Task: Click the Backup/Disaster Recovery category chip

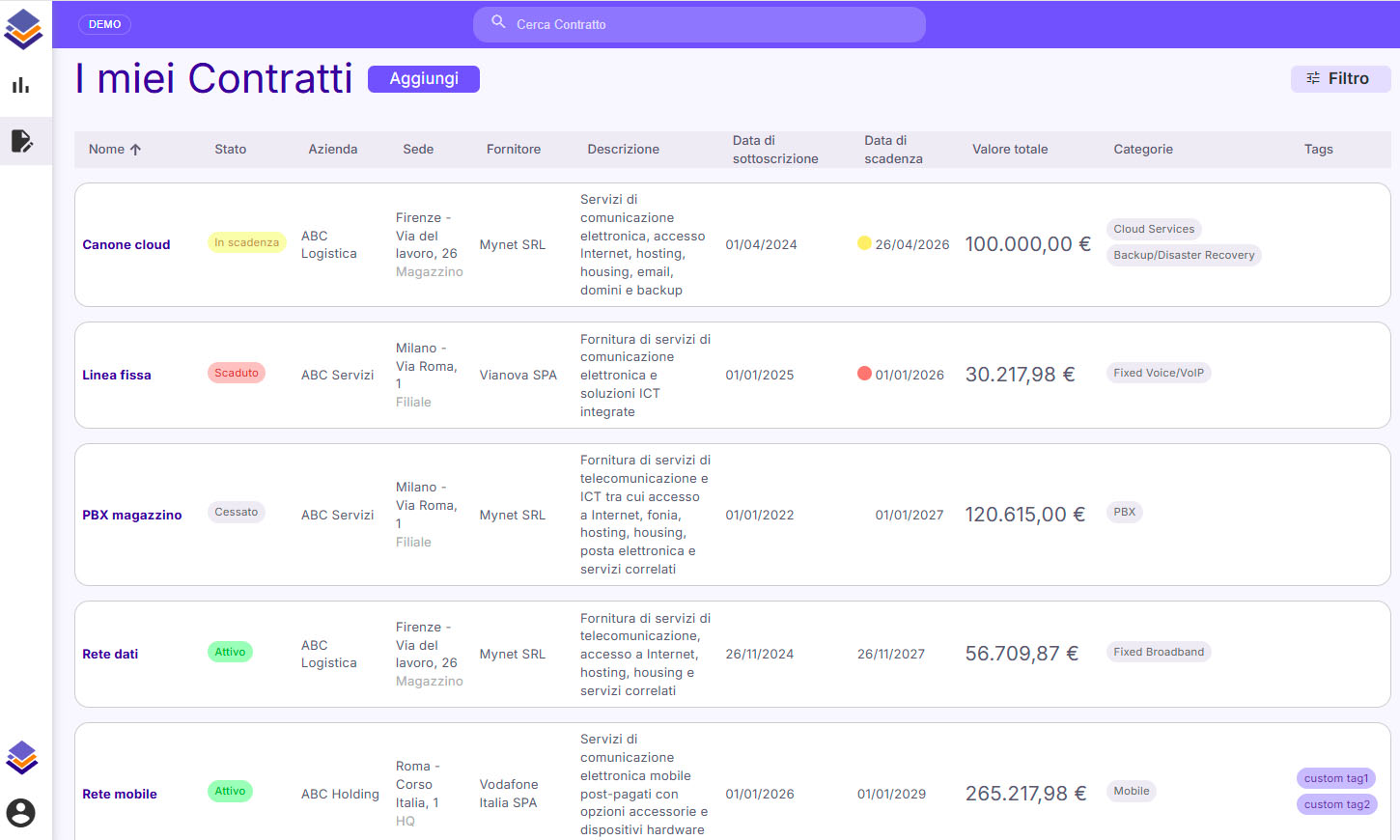Action: [x=1183, y=256]
